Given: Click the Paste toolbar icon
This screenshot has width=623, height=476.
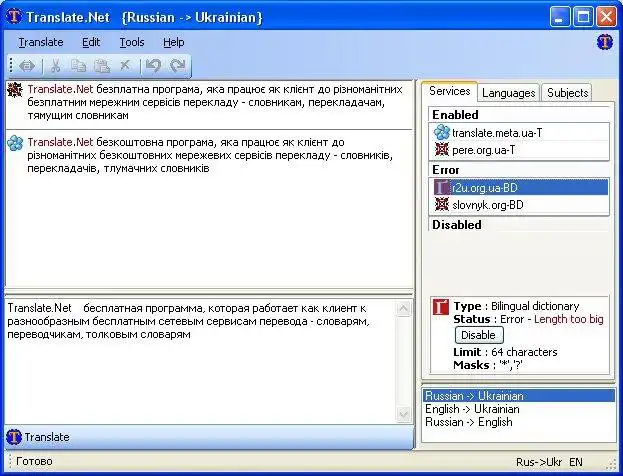Looking at the screenshot, I should point(102,66).
